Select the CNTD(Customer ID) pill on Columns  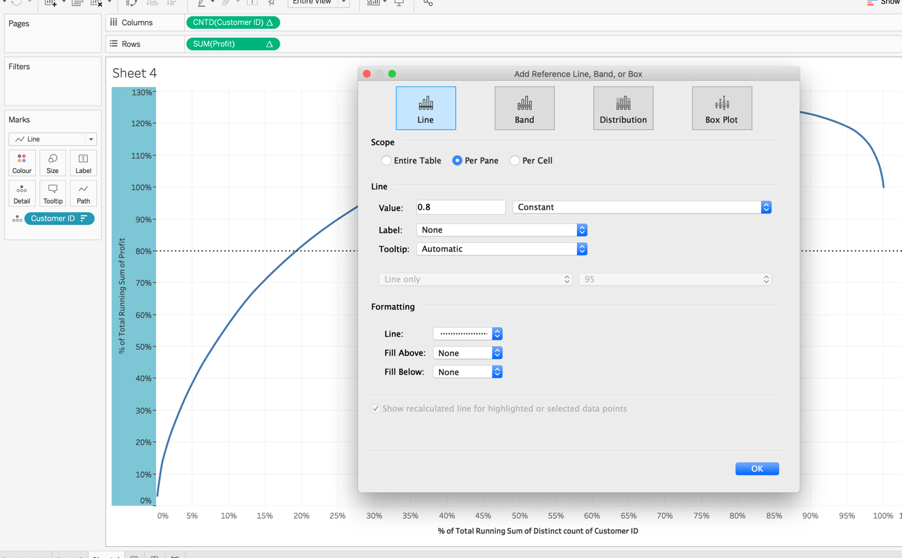coord(233,22)
